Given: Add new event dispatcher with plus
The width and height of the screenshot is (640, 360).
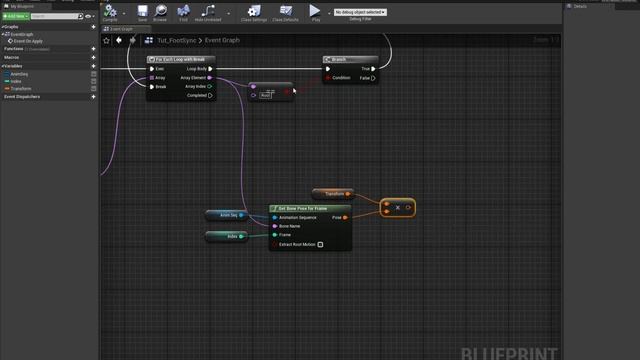Looking at the screenshot, I should [x=93, y=97].
